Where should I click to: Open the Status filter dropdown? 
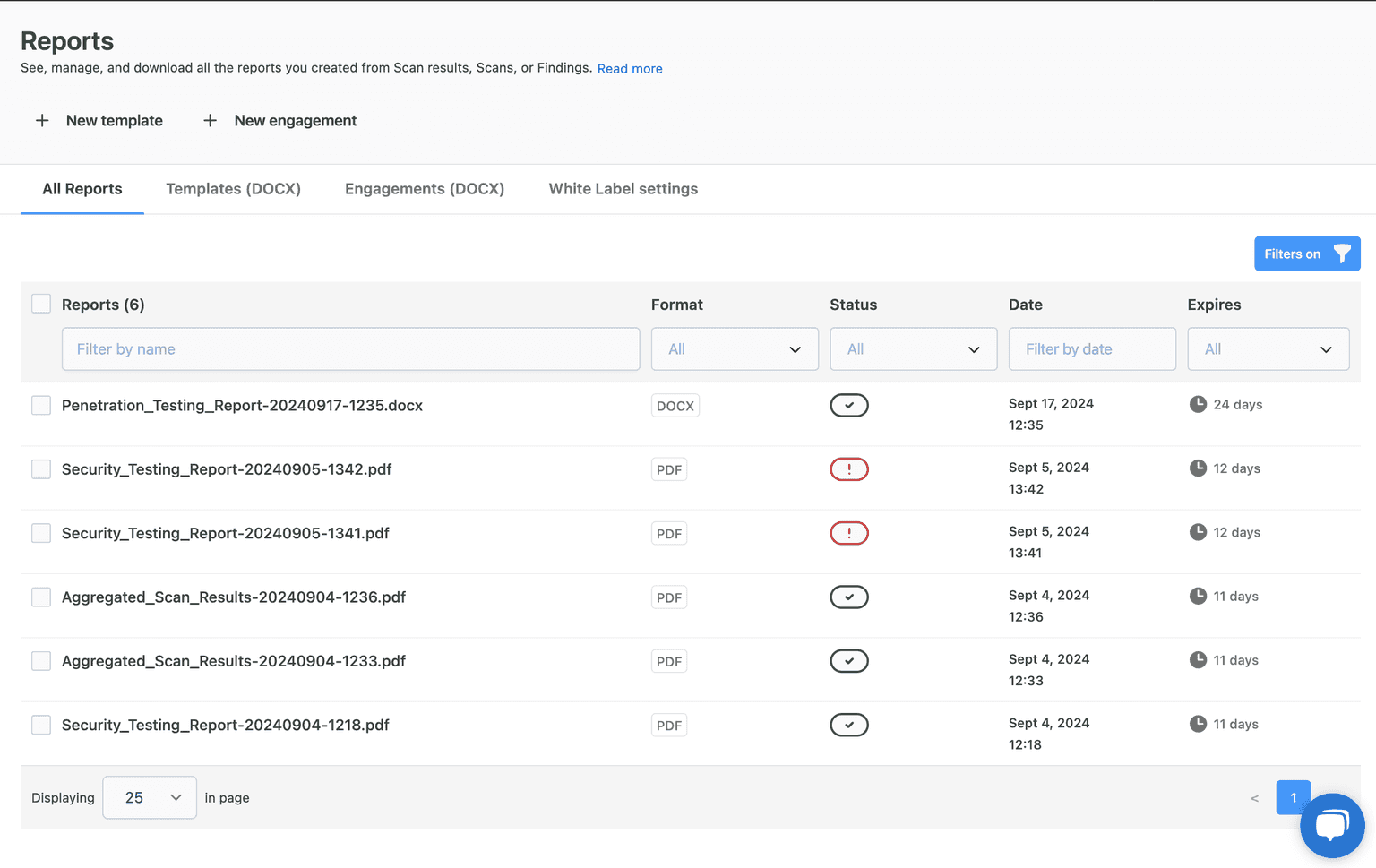913,349
